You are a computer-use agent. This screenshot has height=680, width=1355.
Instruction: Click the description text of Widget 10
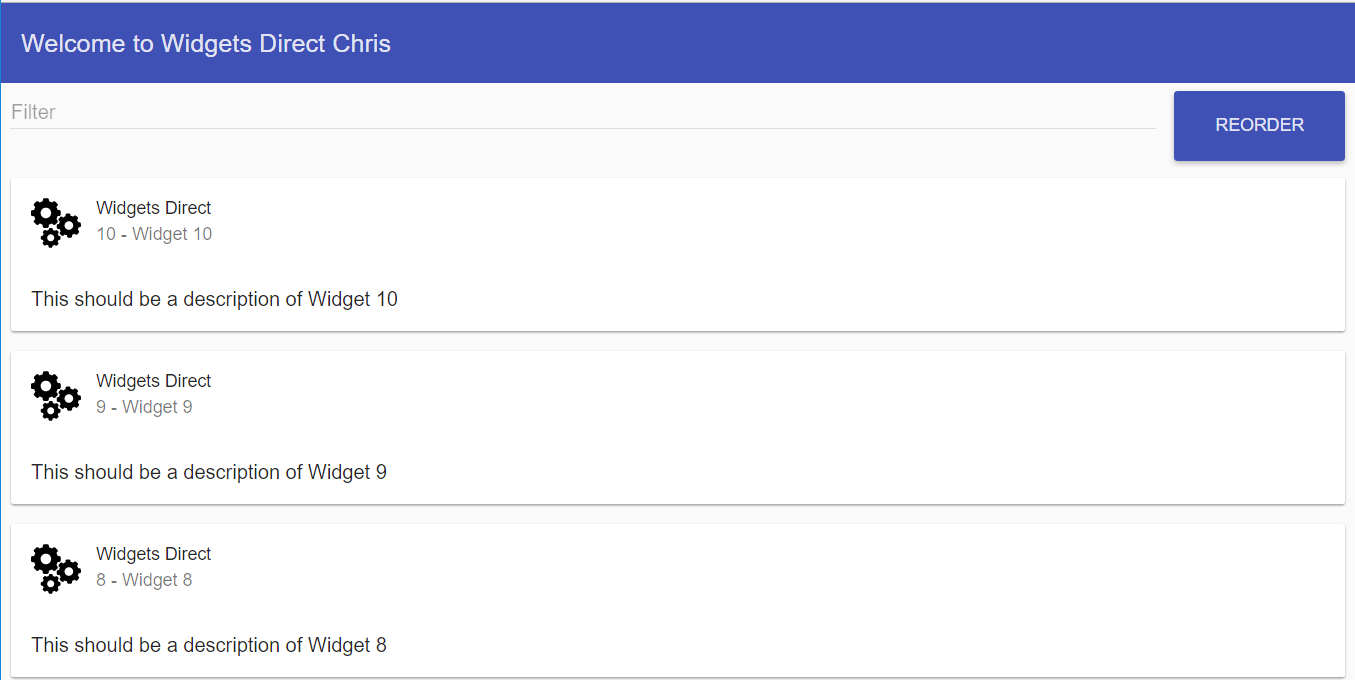(x=215, y=299)
